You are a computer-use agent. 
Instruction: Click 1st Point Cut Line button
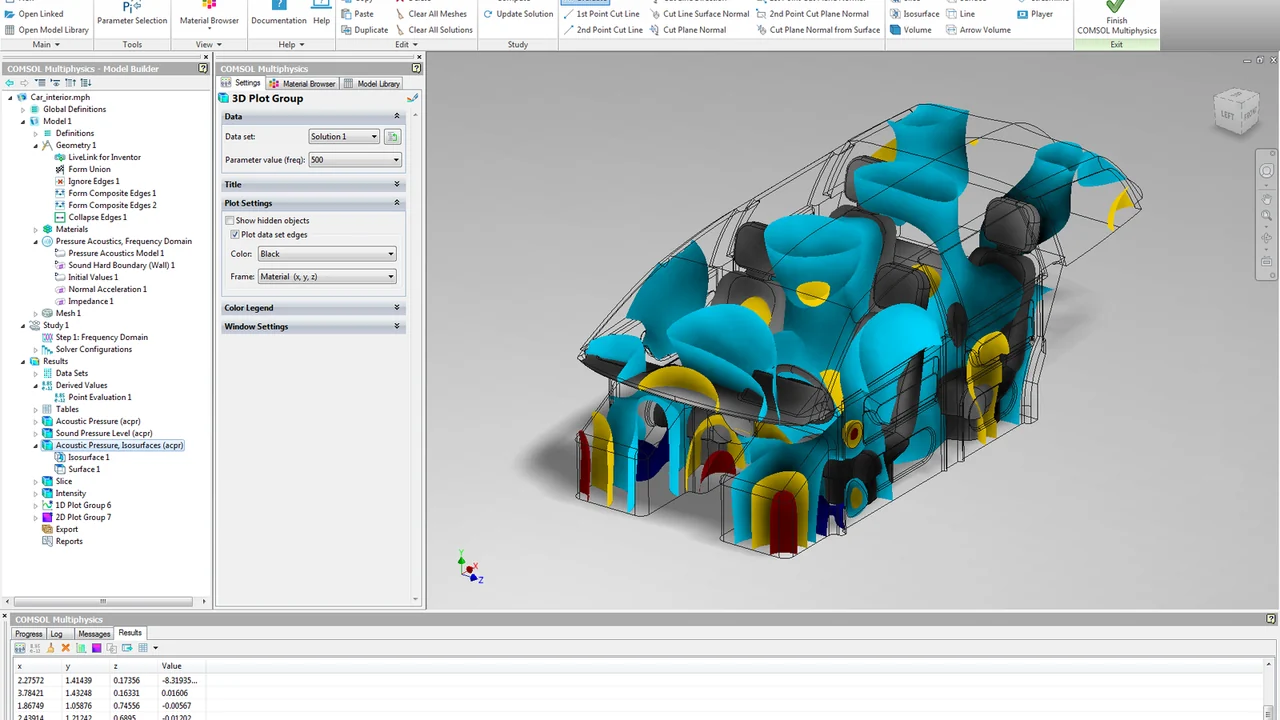[x=600, y=14]
